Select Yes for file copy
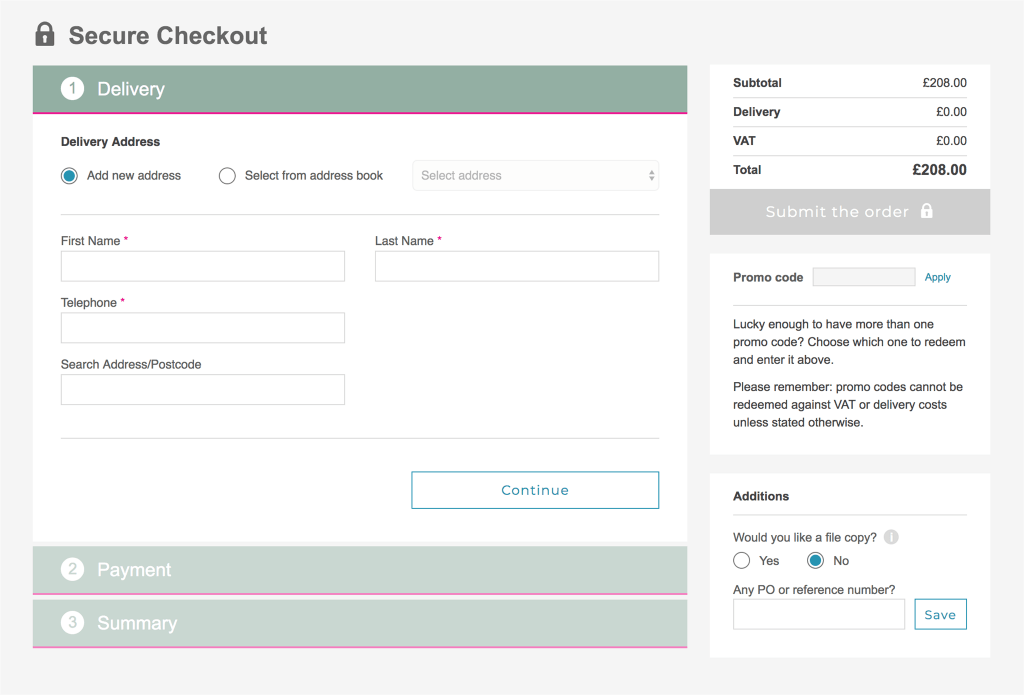The width and height of the screenshot is (1024, 695). point(742,561)
